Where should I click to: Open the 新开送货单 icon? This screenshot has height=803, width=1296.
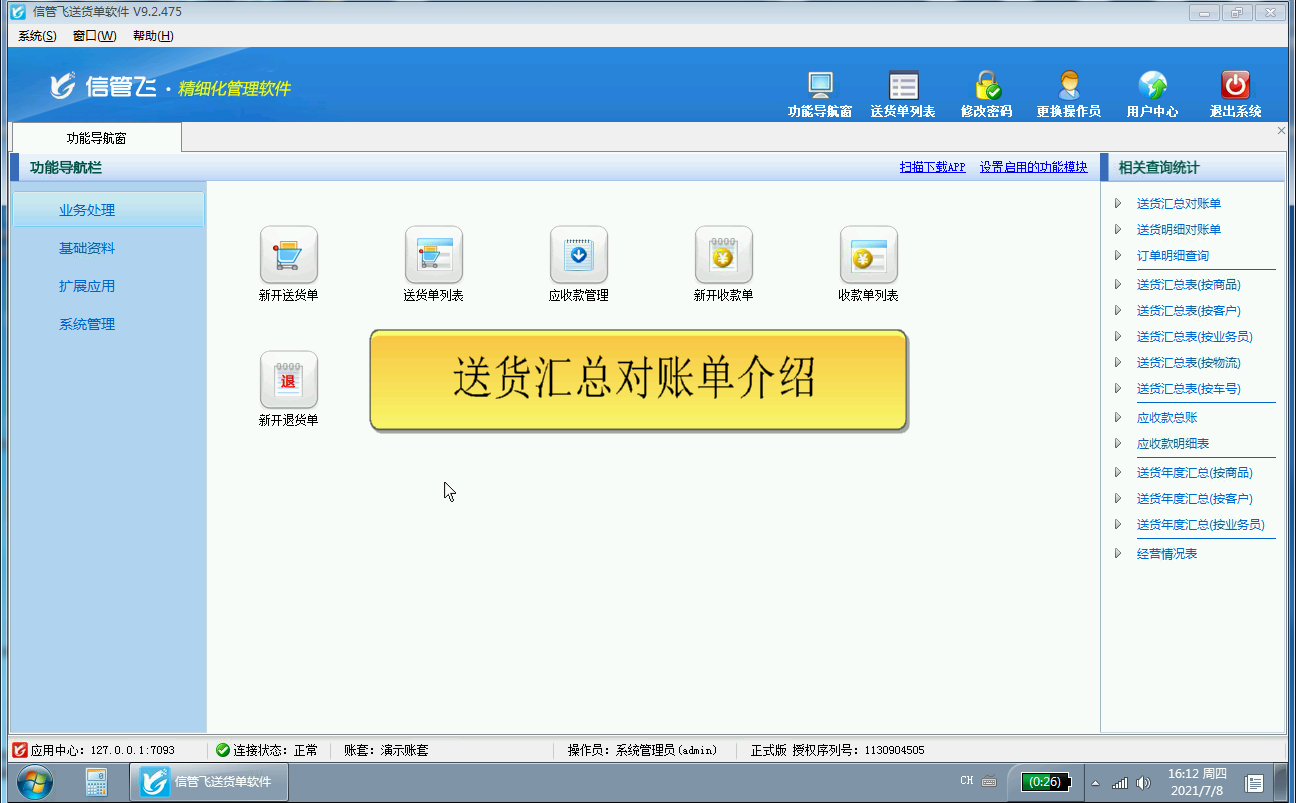tap(288, 255)
